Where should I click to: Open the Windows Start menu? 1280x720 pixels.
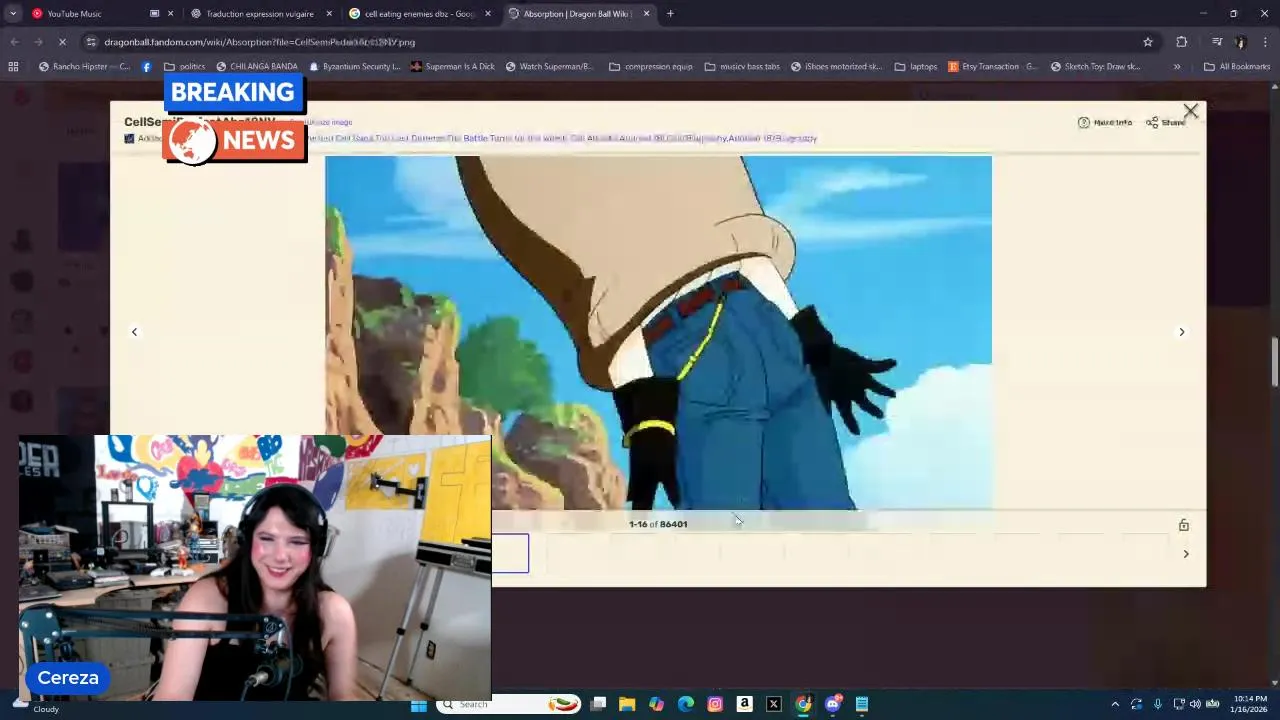click(419, 705)
